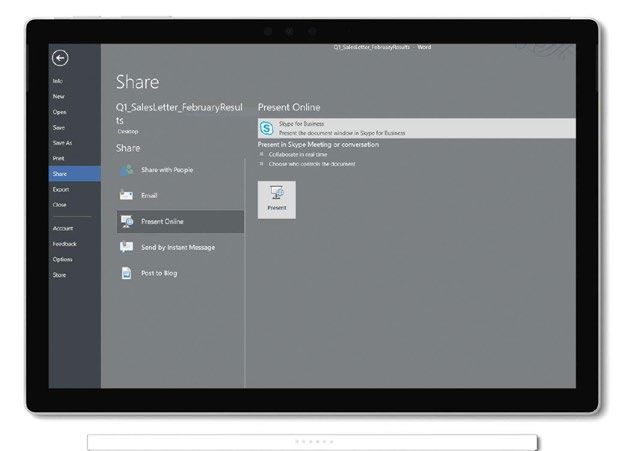Viewport: 624px width, 451px height.
Task: Click the Desktop location text
Action: click(128, 132)
